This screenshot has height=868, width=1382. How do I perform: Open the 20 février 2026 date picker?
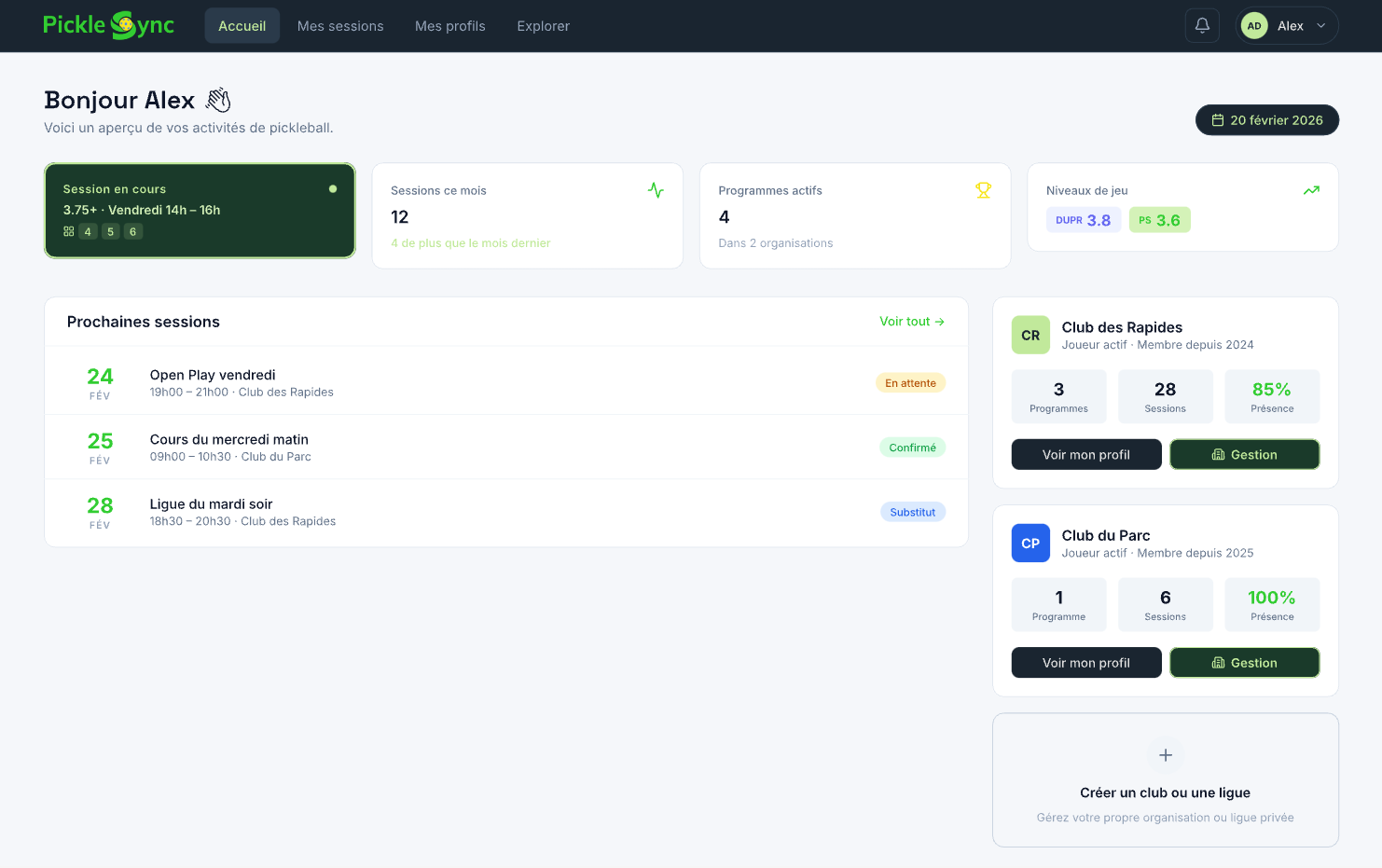pos(1266,120)
